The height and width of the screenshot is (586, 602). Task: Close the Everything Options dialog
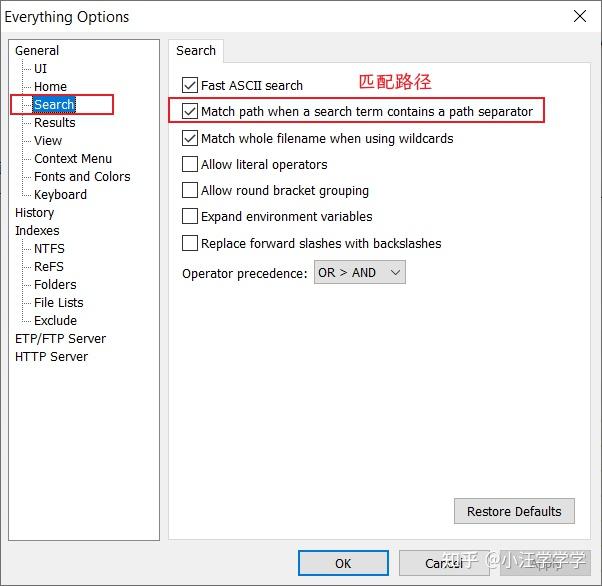pyautogui.click(x=580, y=17)
